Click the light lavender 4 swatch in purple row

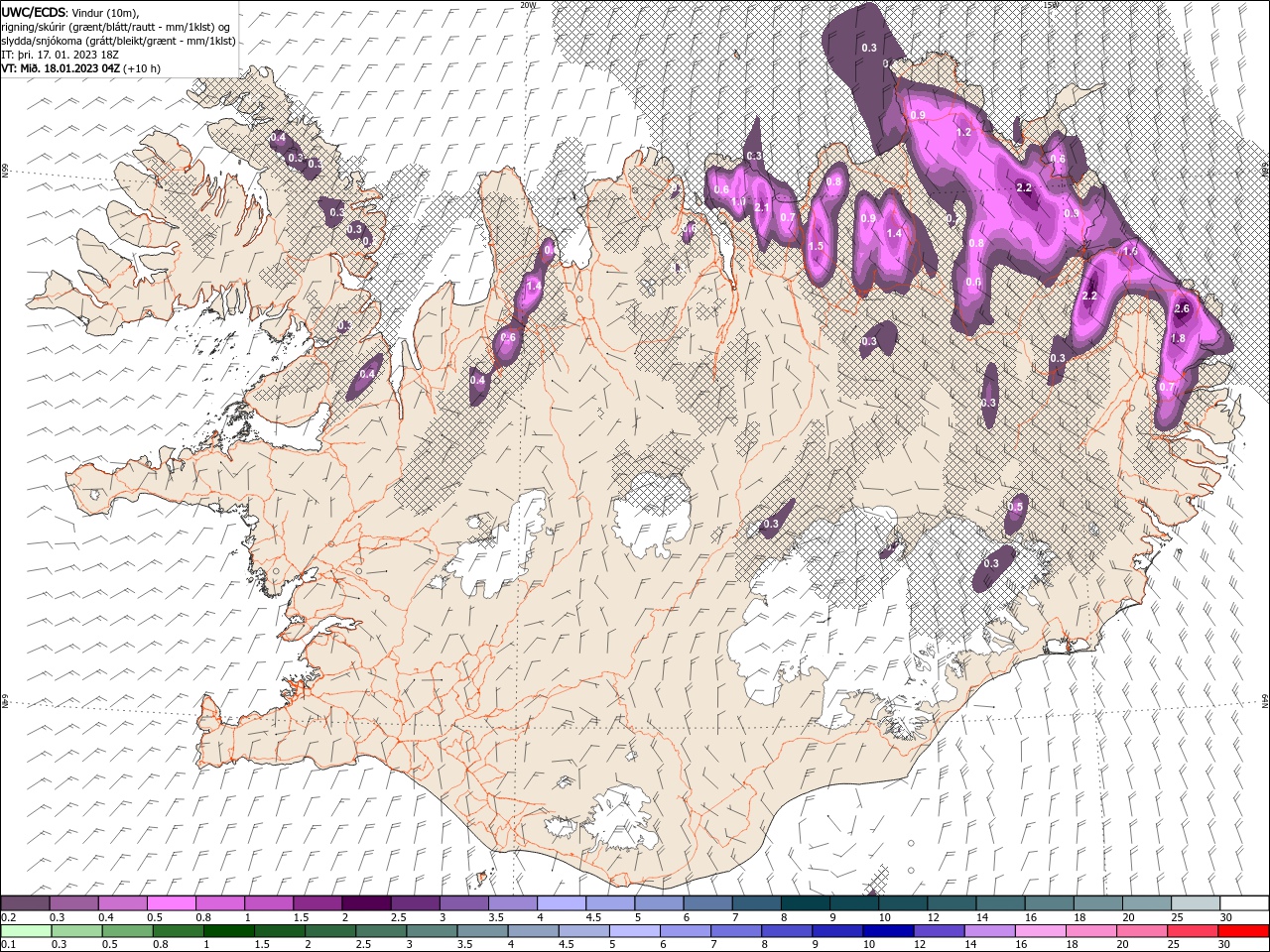562,903
